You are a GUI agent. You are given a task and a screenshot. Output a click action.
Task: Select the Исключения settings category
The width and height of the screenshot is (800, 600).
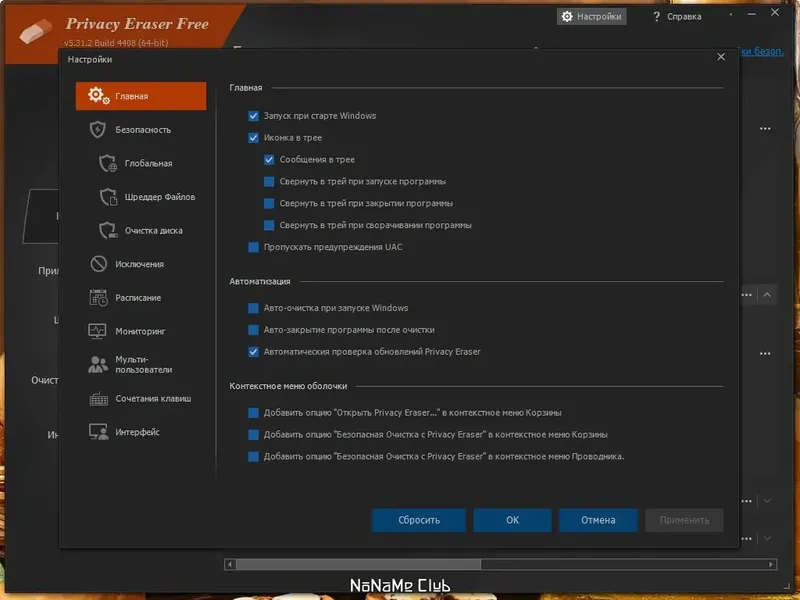coord(138,264)
